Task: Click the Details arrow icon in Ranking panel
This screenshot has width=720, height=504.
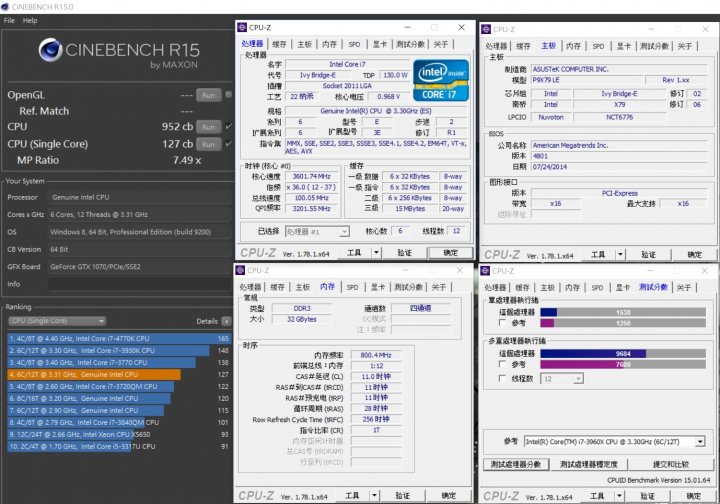Action: [x=226, y=321]
